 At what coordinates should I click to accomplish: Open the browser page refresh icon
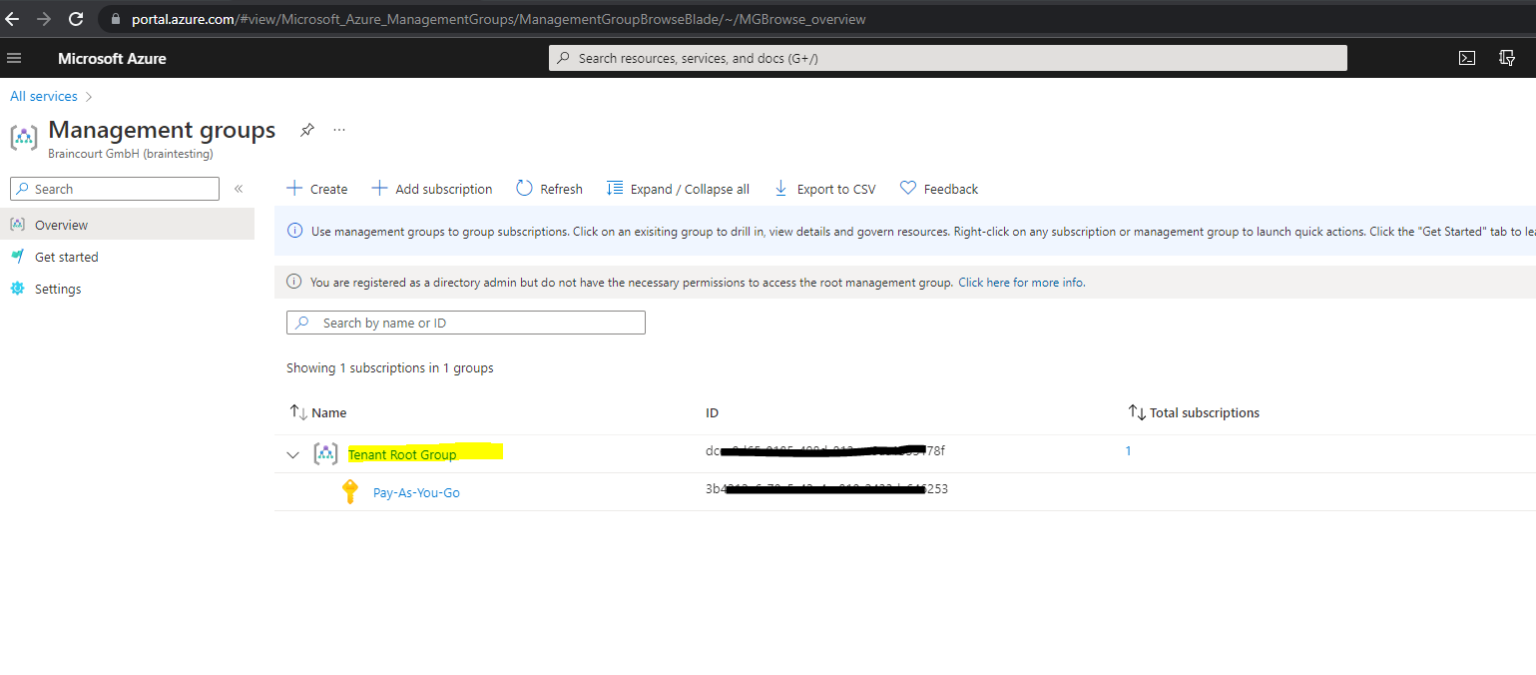click(76, 18)
